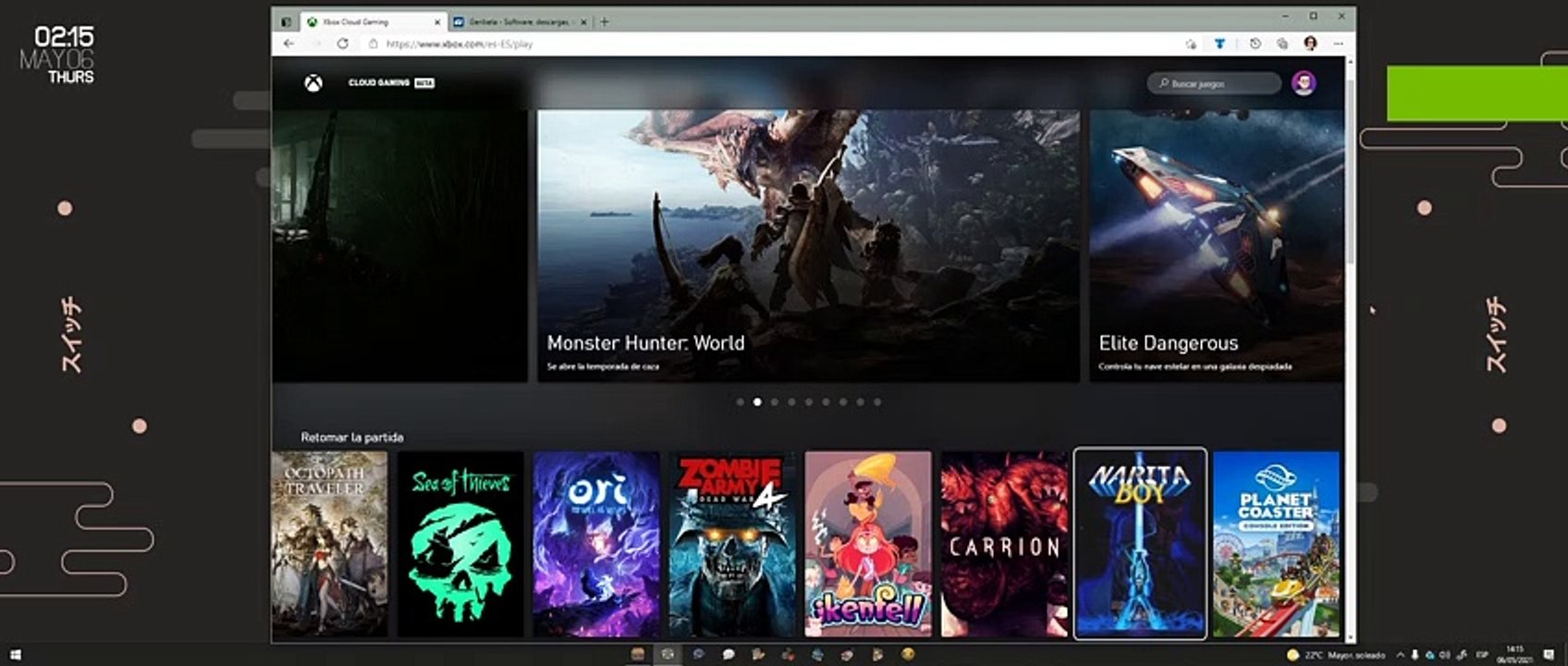
Task: Select the eighth carousel dot
Action: (860, 402)
